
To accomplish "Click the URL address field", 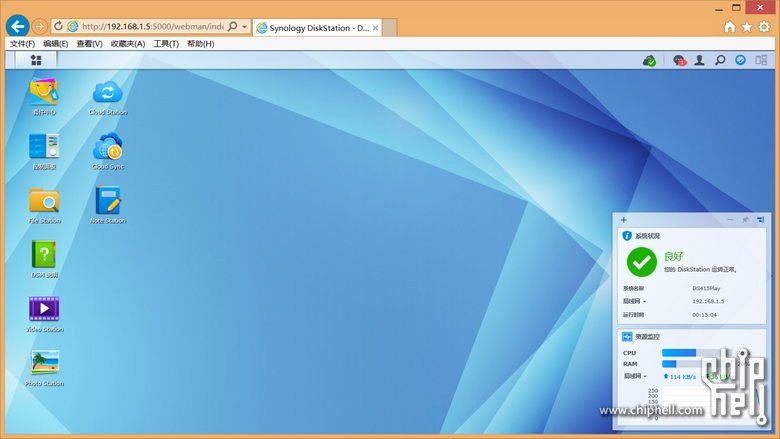I will [152, 26].
